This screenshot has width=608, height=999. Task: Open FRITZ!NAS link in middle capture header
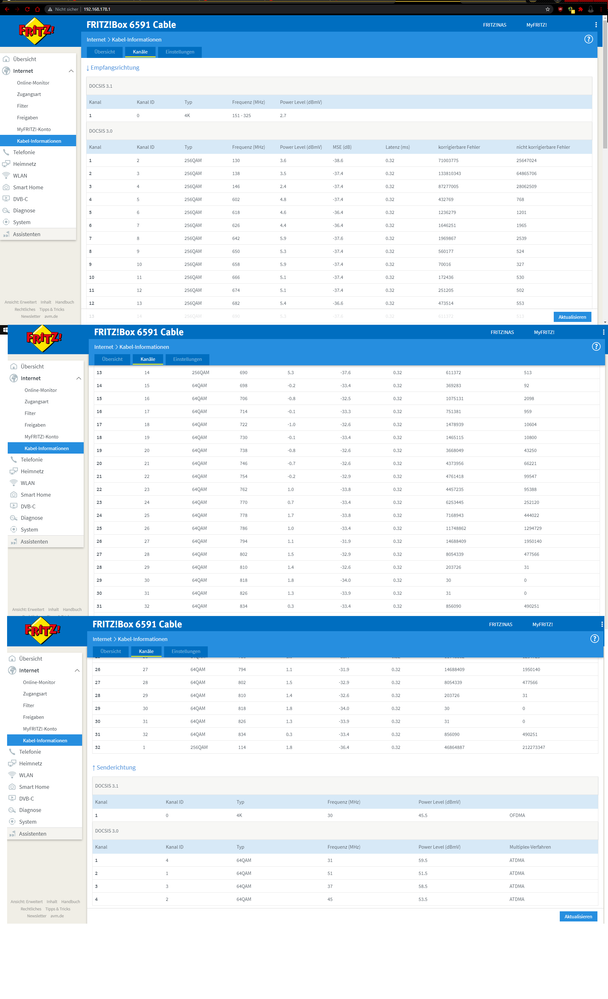tap(502, 333)
